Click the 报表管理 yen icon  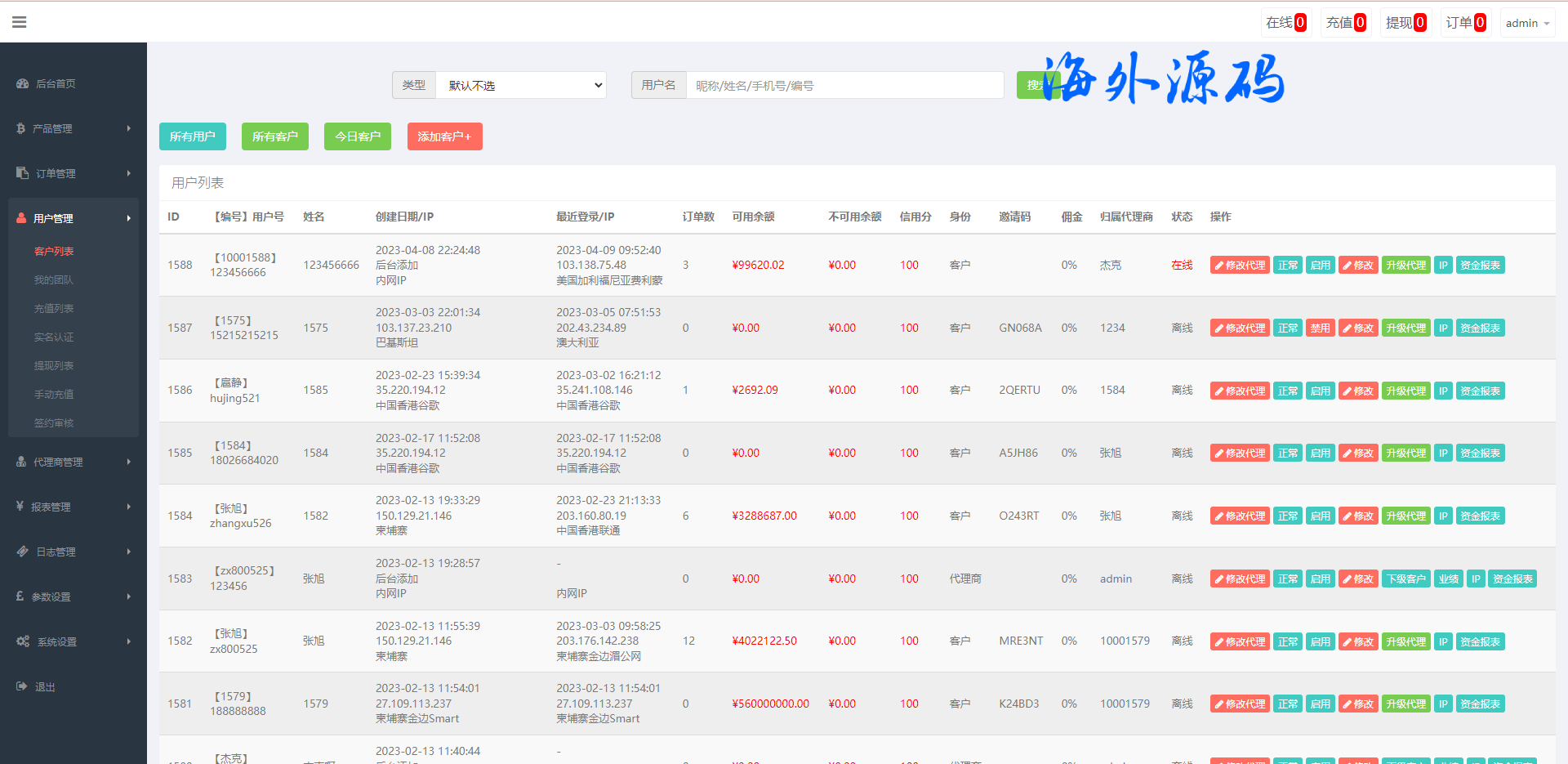click(x=20, y=507)
